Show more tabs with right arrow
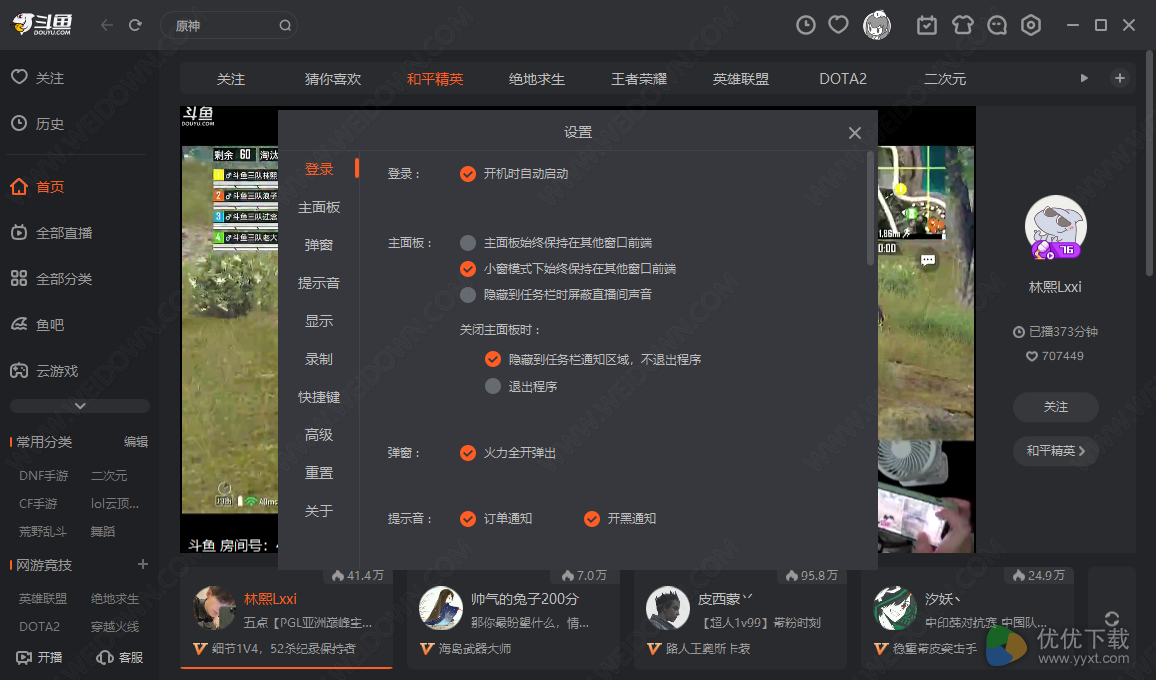The width and height of the screenshot is (1156, 680). click(1084, 78)
